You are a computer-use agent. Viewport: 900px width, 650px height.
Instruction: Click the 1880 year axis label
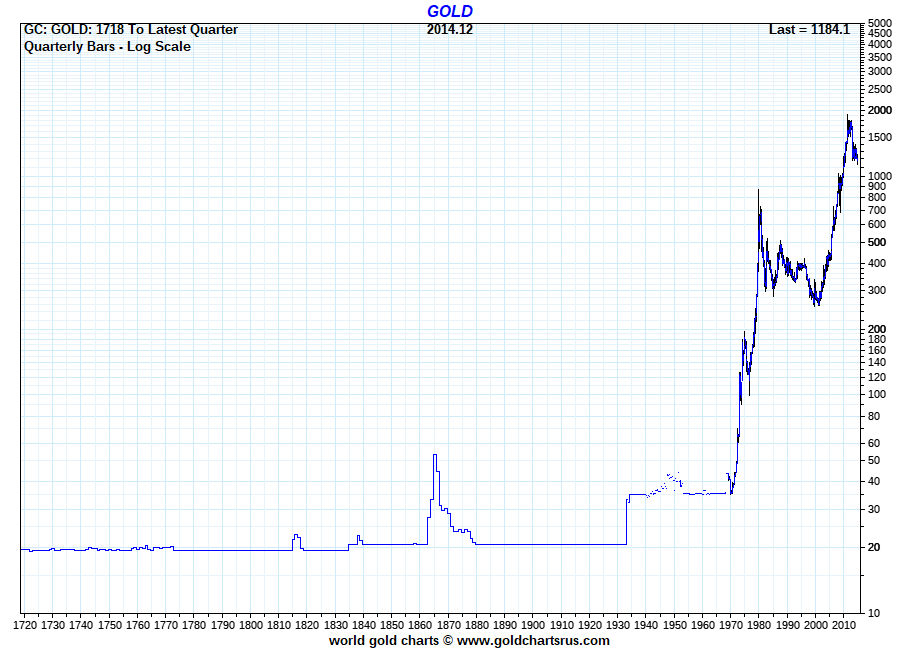(476, 625)
